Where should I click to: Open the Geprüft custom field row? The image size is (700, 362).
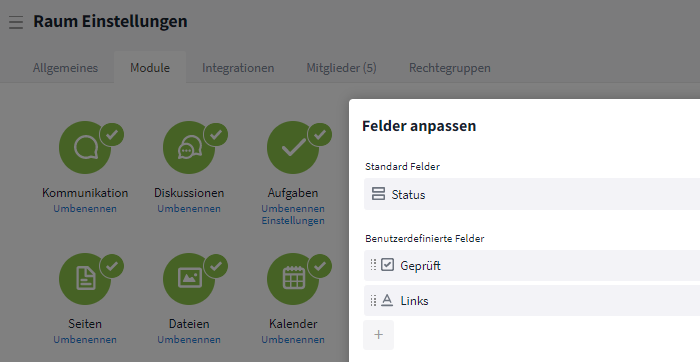pos(532,266)
